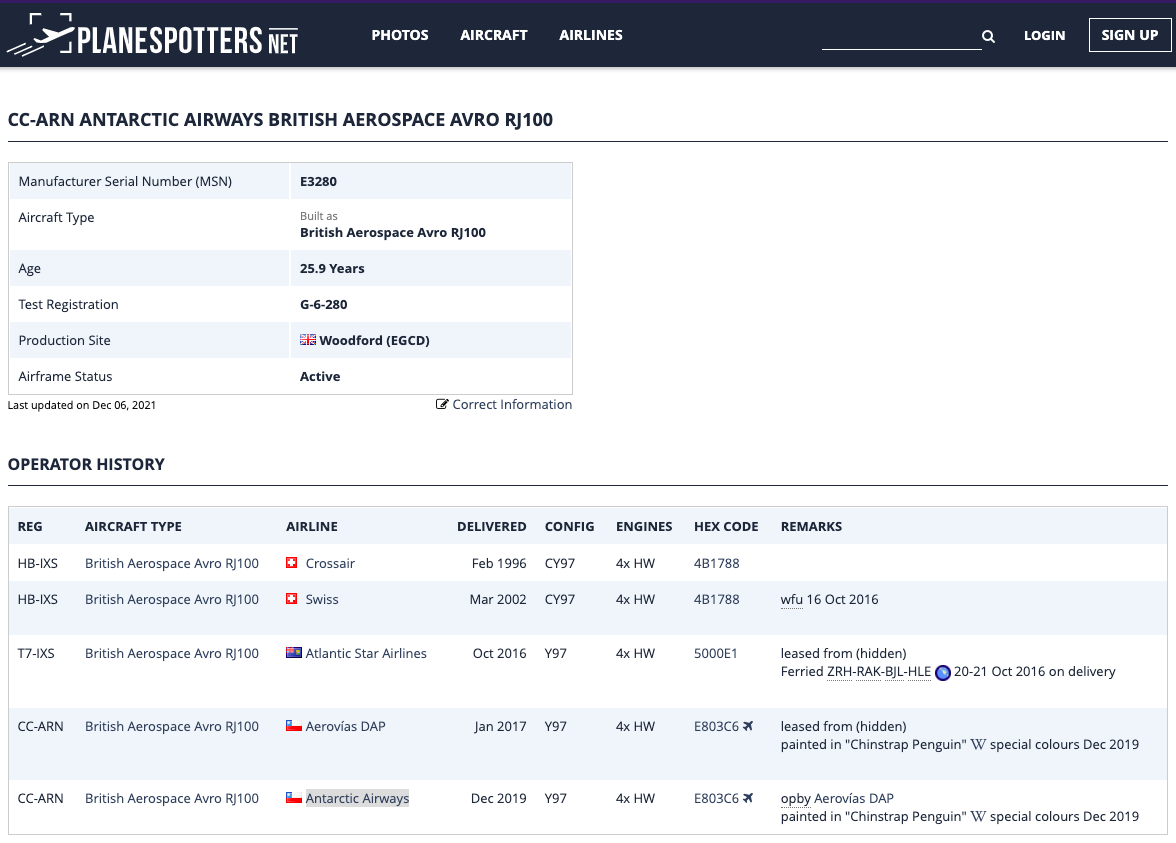The image size is (1176, 843).
Task: Click aircraft type link in Crossair row
Action: 172,563
